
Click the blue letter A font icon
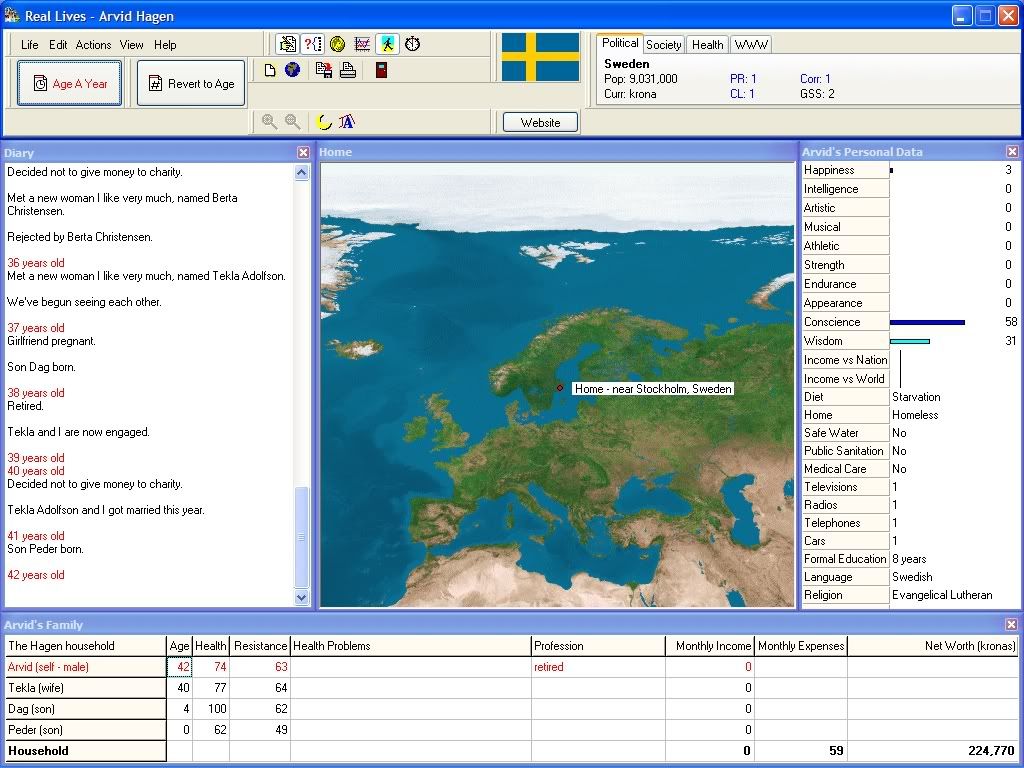tap(347, 121)
